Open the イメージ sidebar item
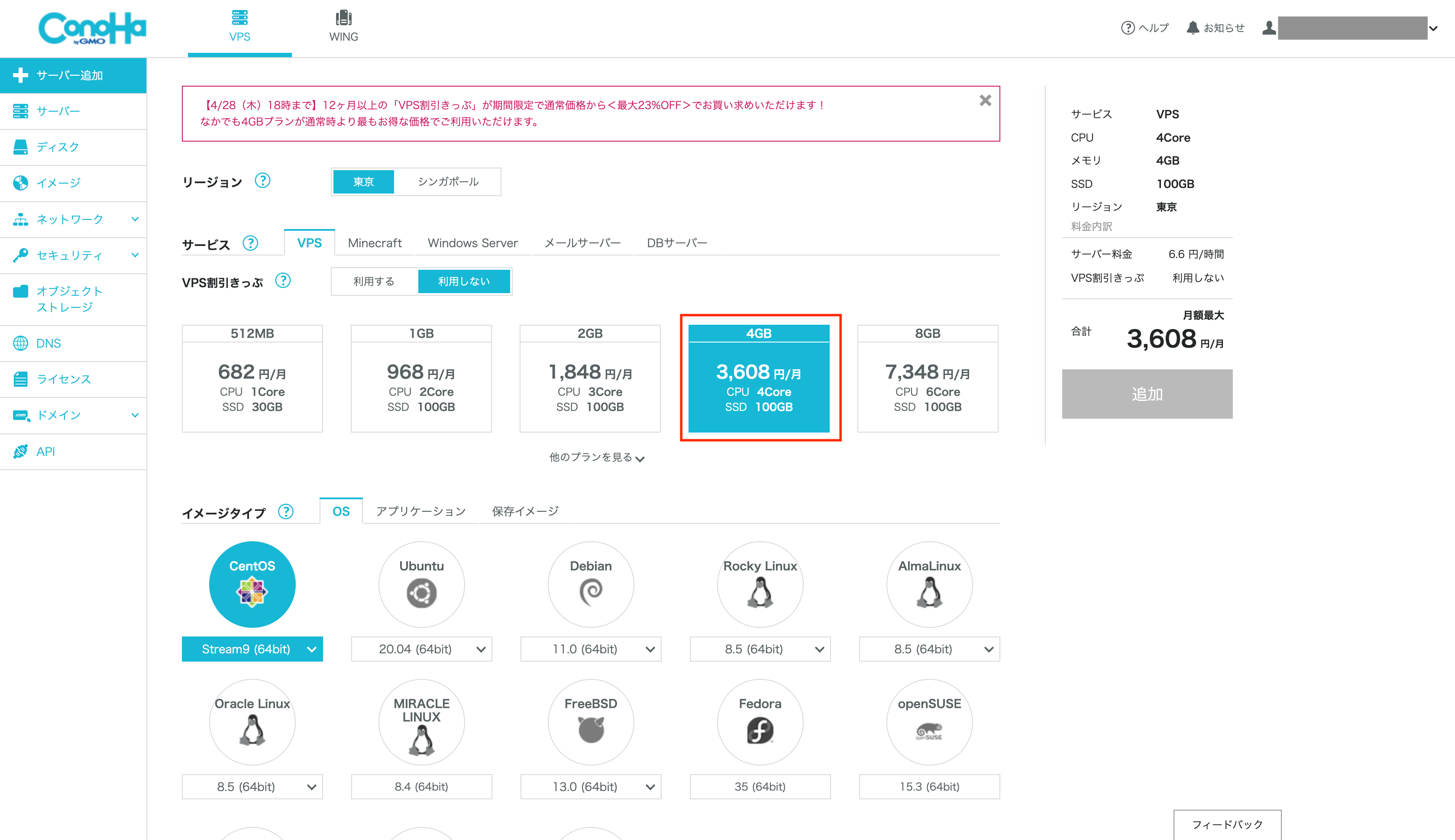The height and width of the screenshot is (840, 1455). (73, 184)
